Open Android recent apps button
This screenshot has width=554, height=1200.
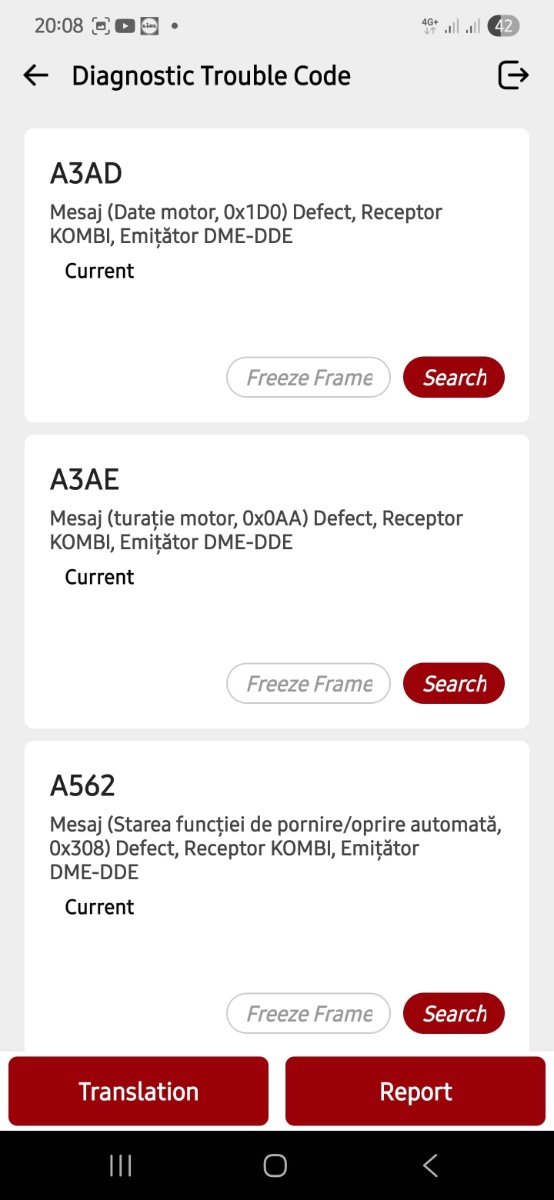(121, 1165)
